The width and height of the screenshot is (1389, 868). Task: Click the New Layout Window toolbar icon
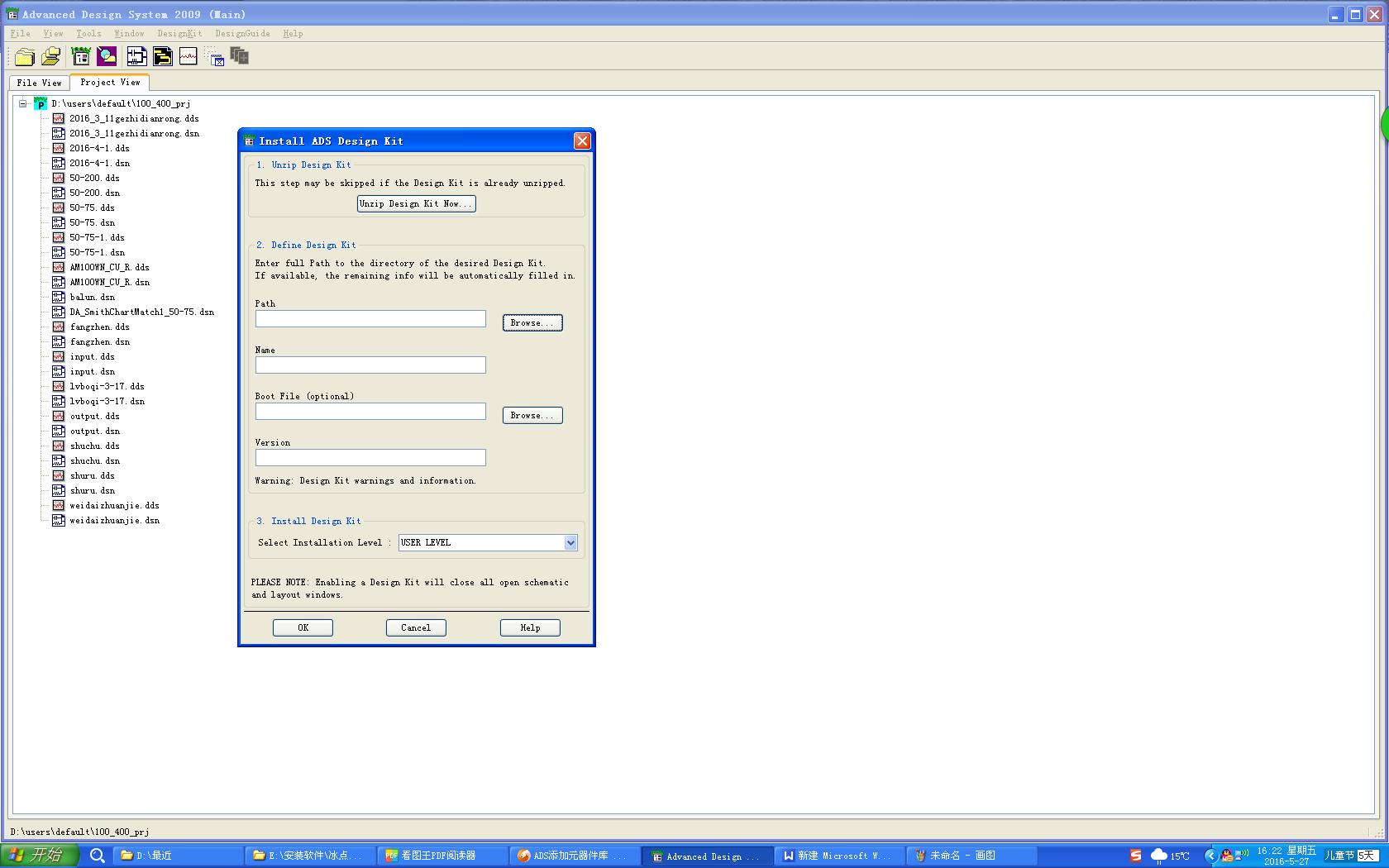pyautogui.click(x=162, y=56)
